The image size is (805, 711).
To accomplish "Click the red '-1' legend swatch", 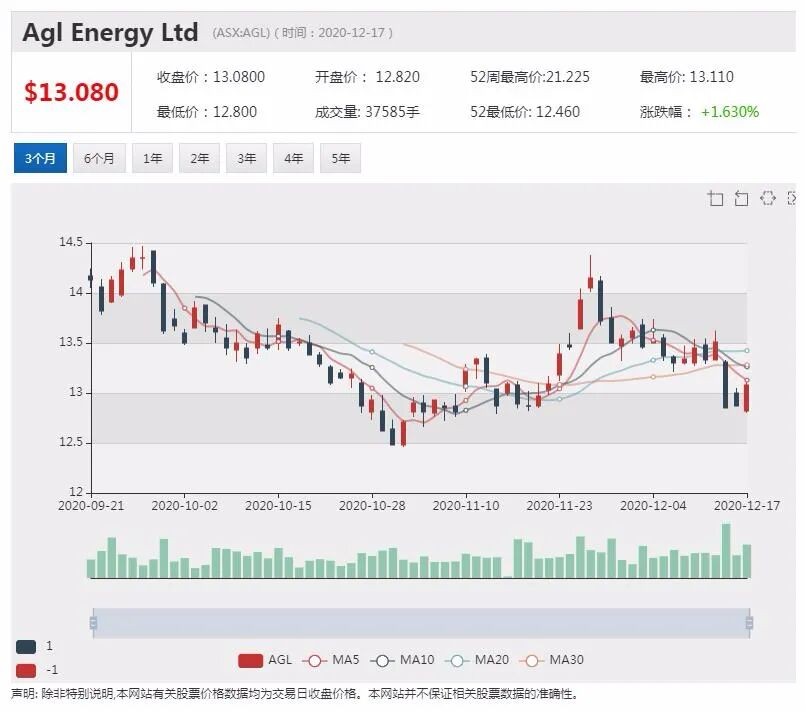I will coord(26,670).
